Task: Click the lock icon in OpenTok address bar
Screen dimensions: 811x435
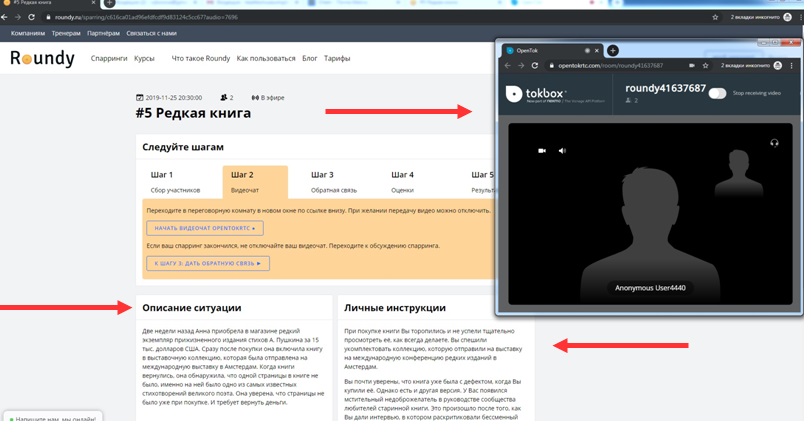Action: 552,66
